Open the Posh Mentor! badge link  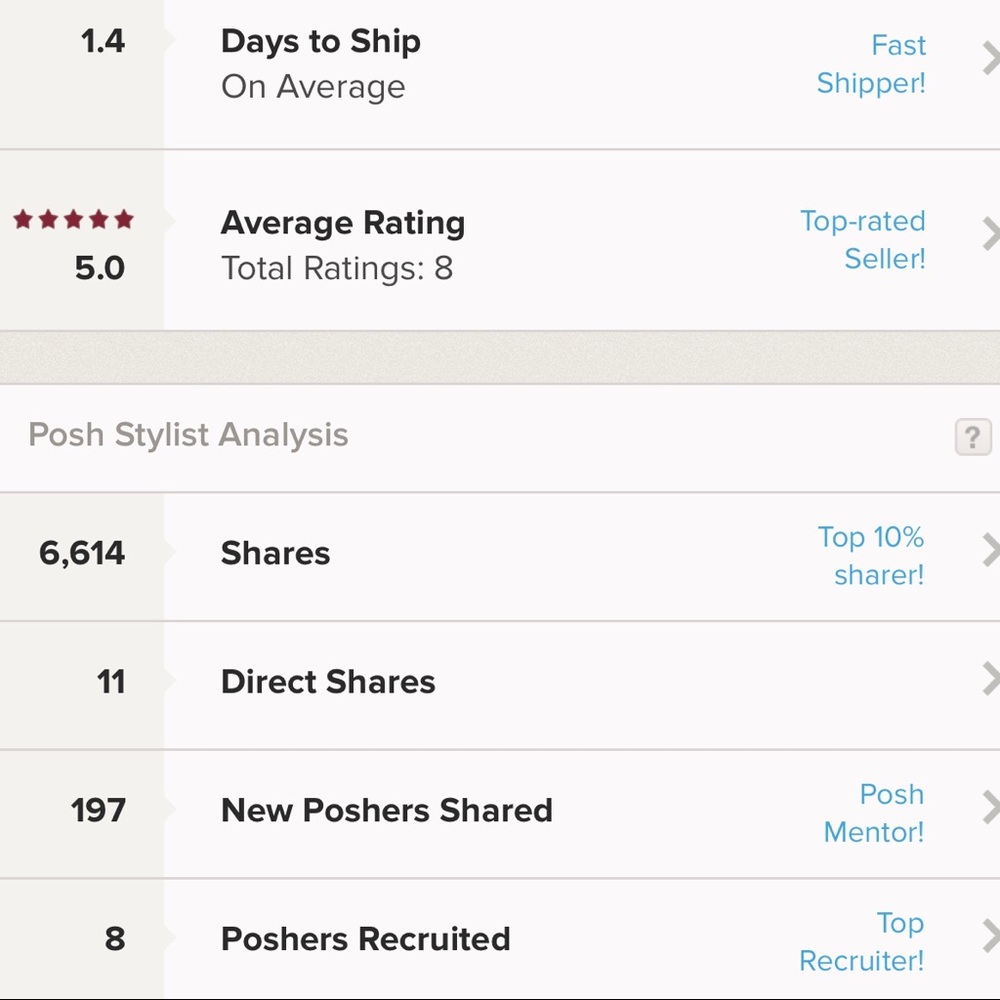[x=874, y=813]
